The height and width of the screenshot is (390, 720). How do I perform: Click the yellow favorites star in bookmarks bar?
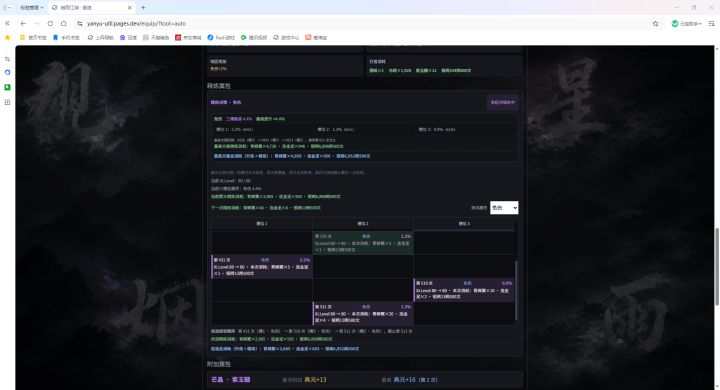pyautogui.click(x=7, y=37)
